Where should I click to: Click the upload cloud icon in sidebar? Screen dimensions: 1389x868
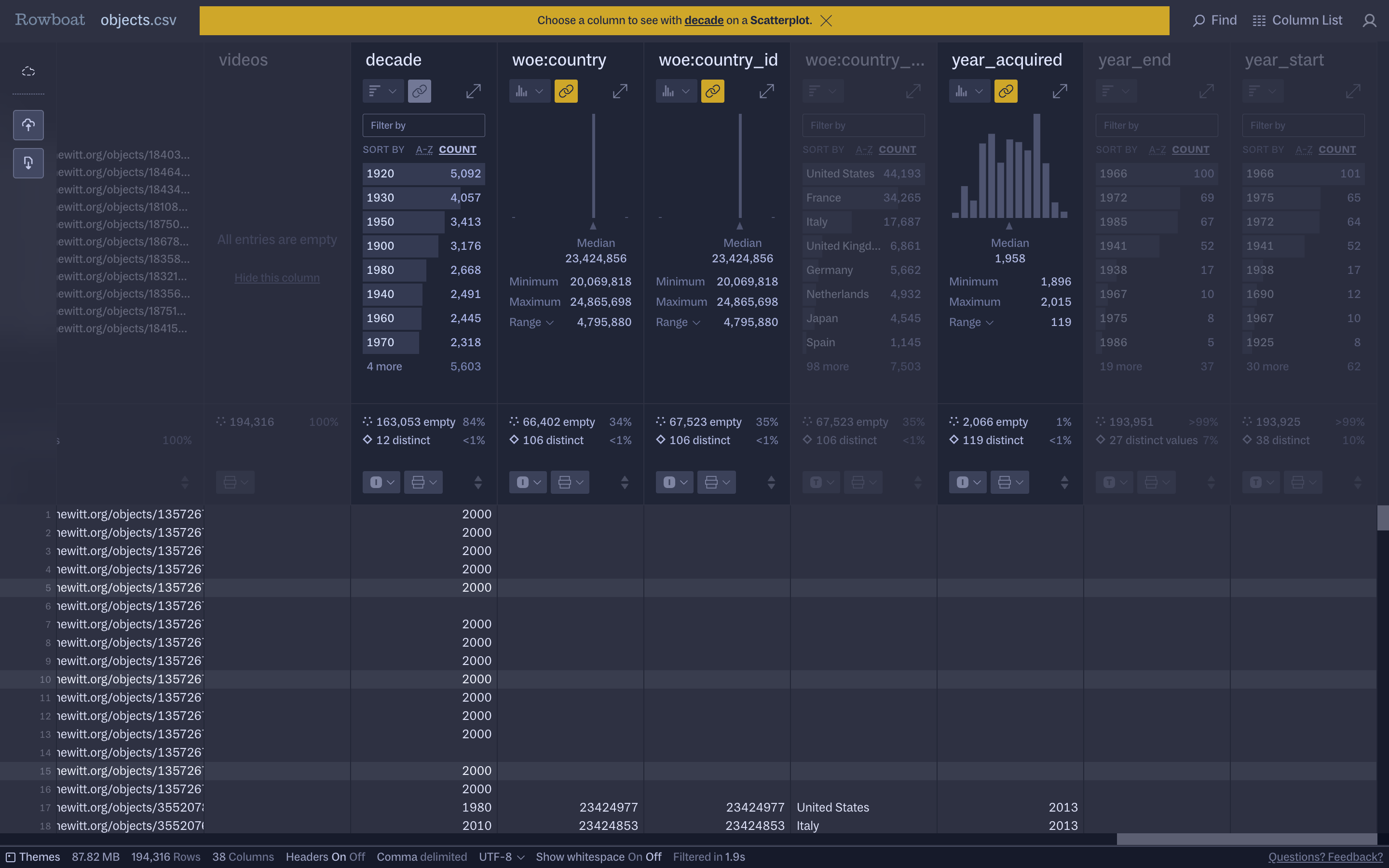click(x=28, y=125)
